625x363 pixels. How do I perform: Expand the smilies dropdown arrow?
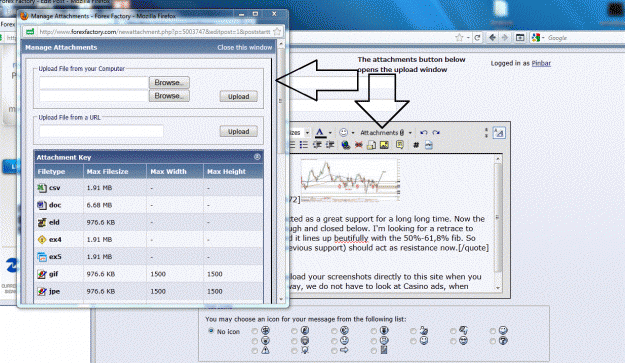[x=353, y=133]
